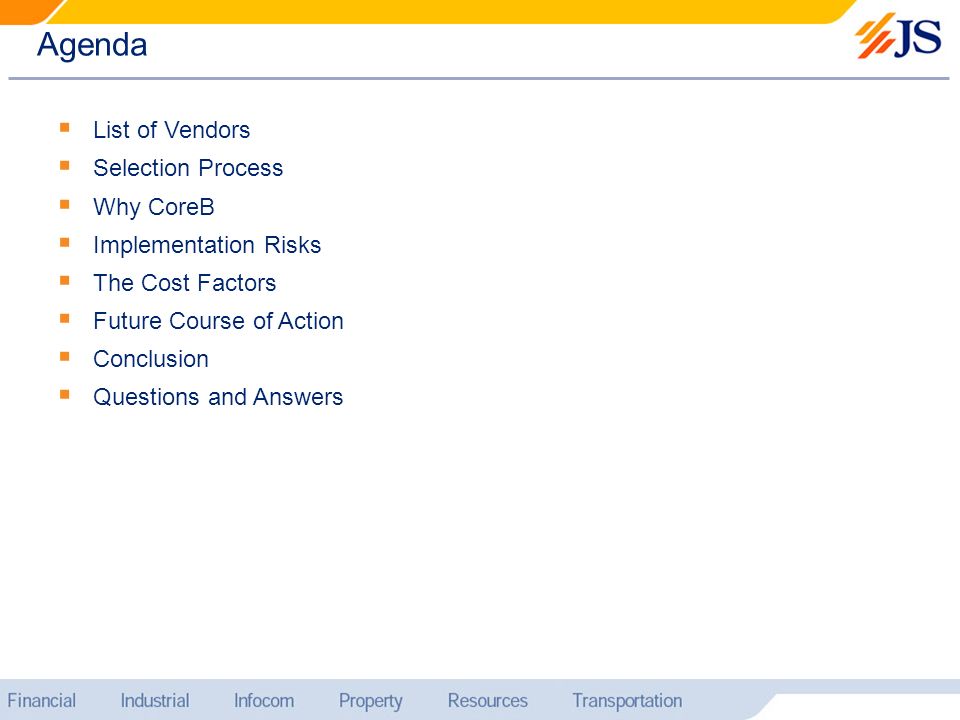Image resolution: width=960 pixels, height=720 pixels.
Task: Select the Industrial footer label
Action: click(x=155, y=701)
